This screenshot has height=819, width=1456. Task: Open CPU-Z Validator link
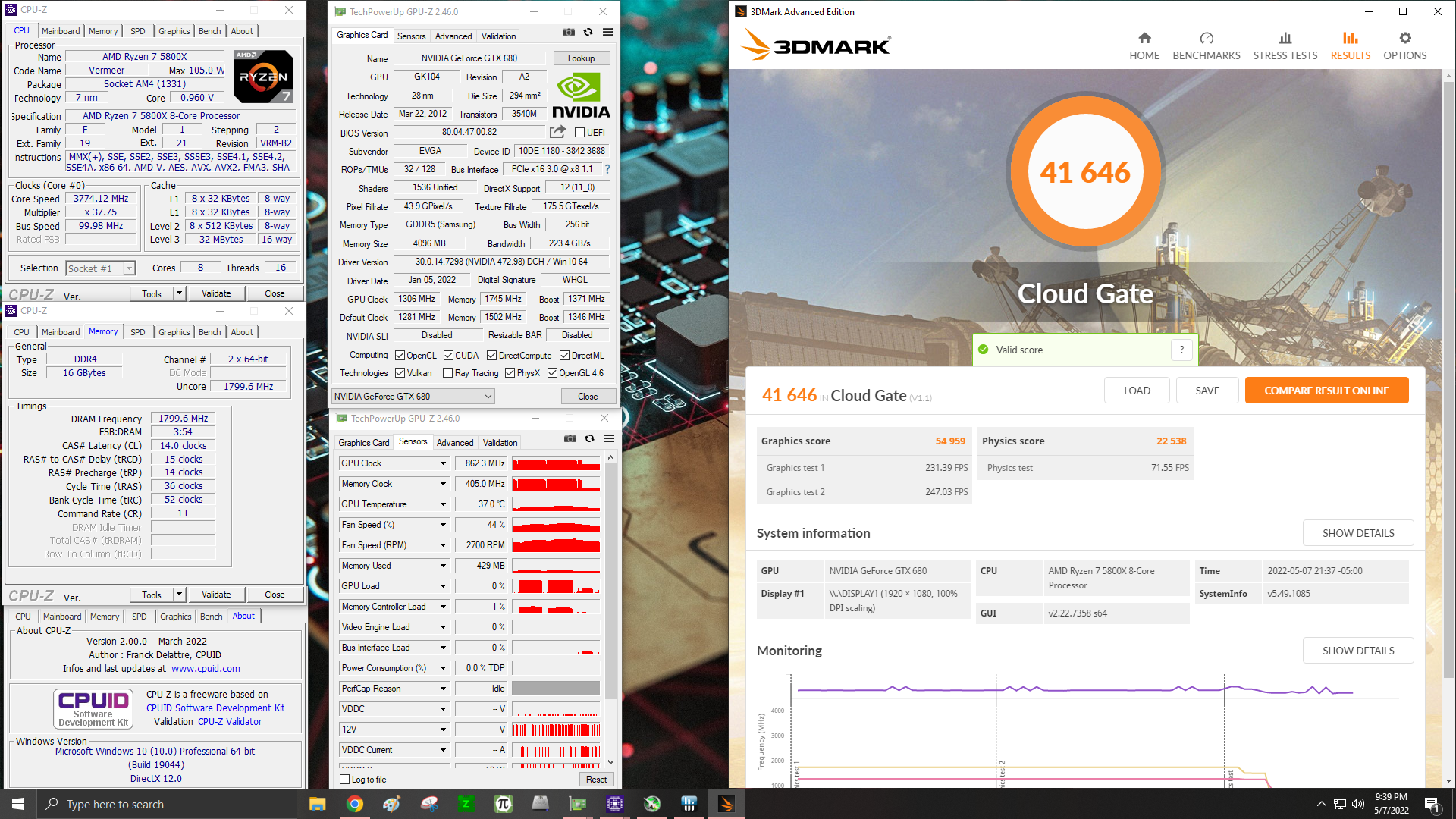tap(230, 722)
